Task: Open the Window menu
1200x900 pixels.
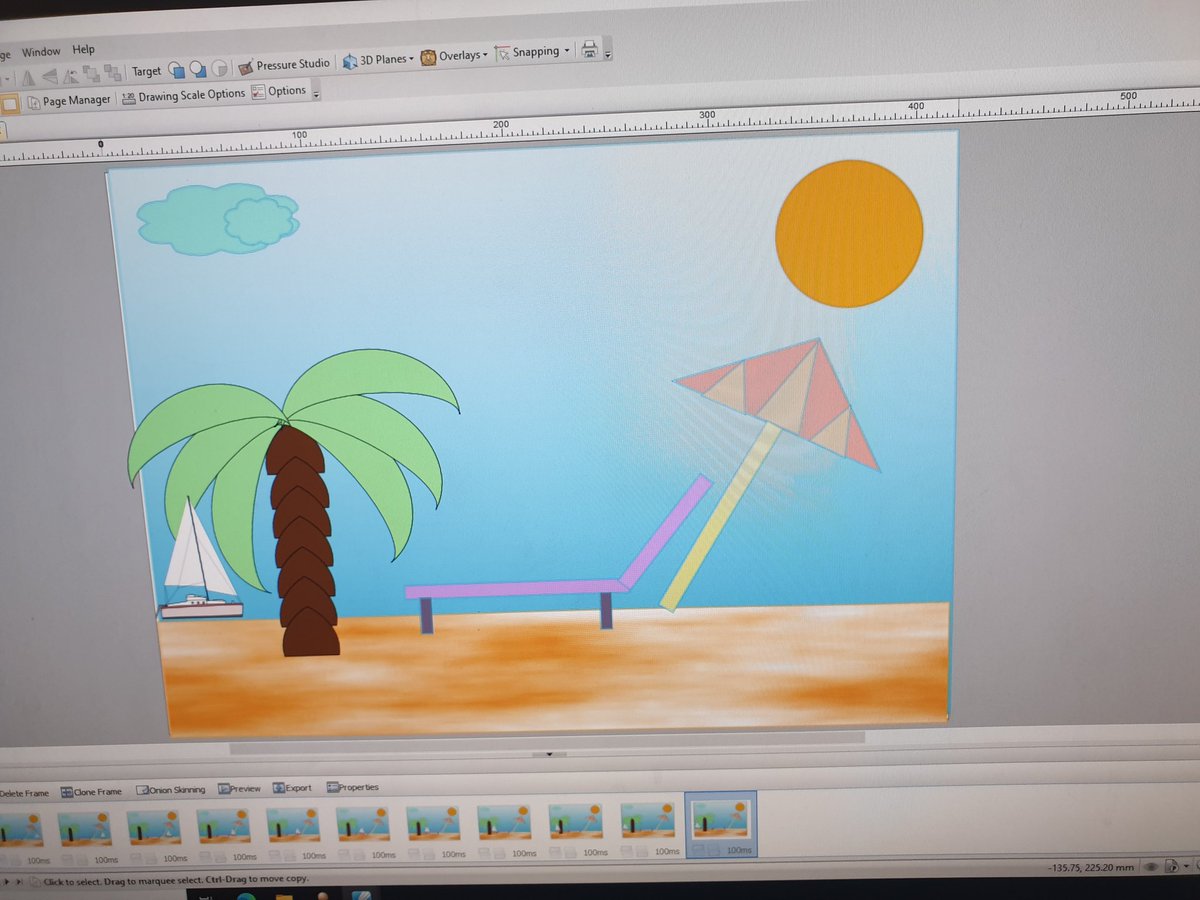Action: pos(41,51)
